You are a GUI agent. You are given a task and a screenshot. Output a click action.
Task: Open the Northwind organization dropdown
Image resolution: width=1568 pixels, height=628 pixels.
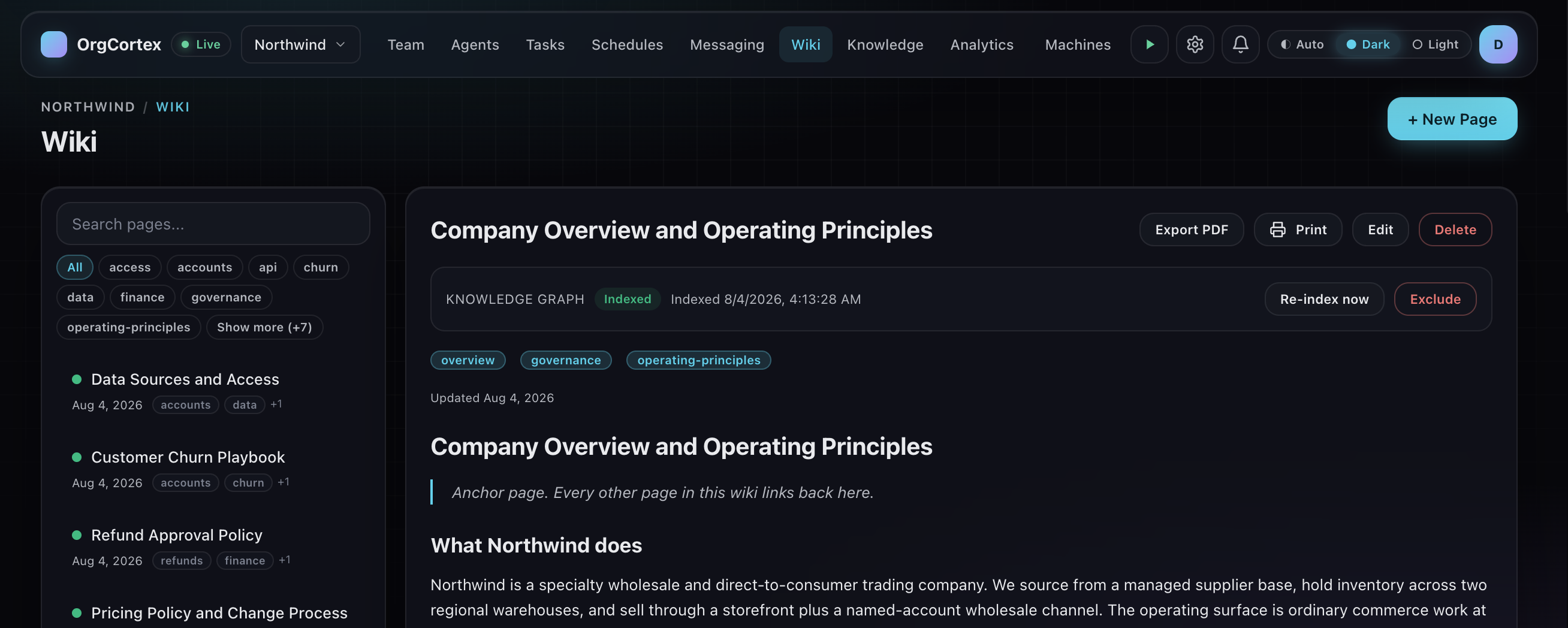pyautogui.click(x=301, y=44)
